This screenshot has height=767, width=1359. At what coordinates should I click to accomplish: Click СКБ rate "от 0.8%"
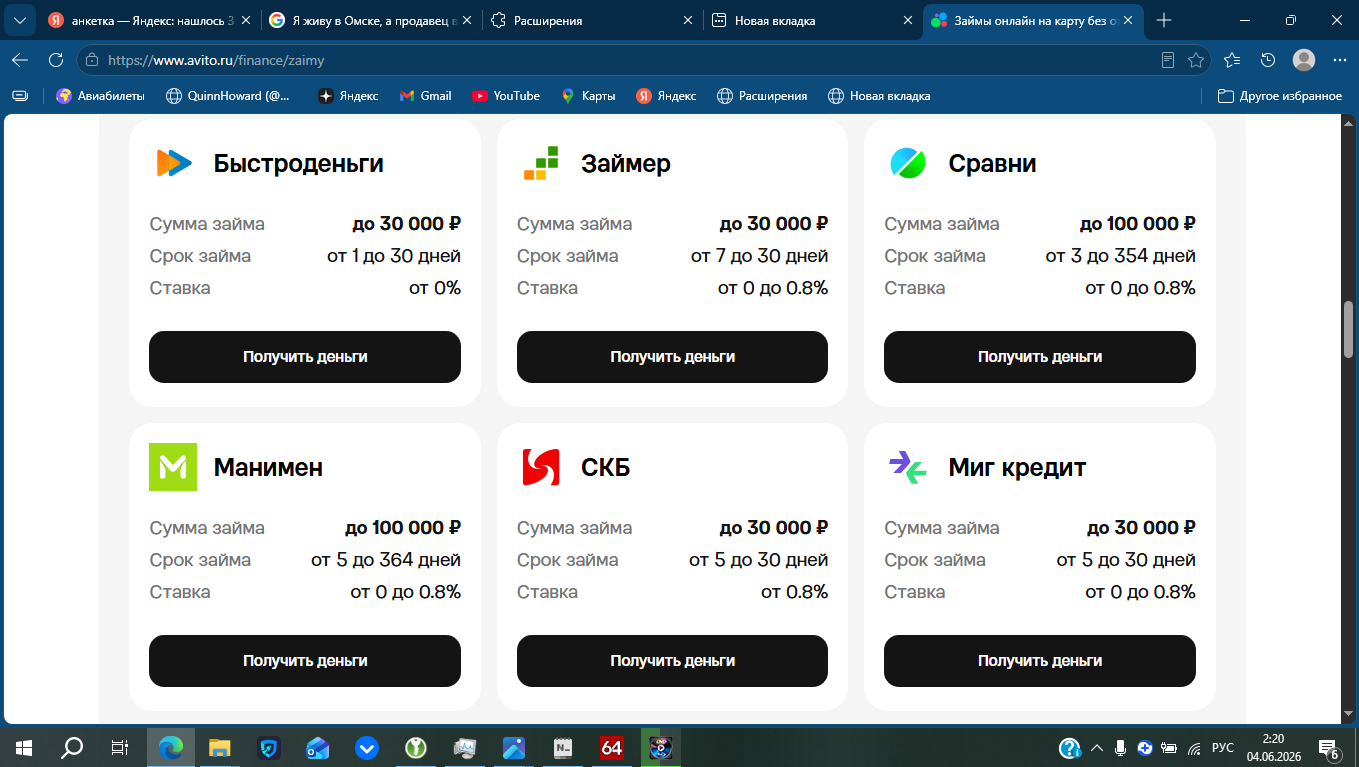(795, 591)
